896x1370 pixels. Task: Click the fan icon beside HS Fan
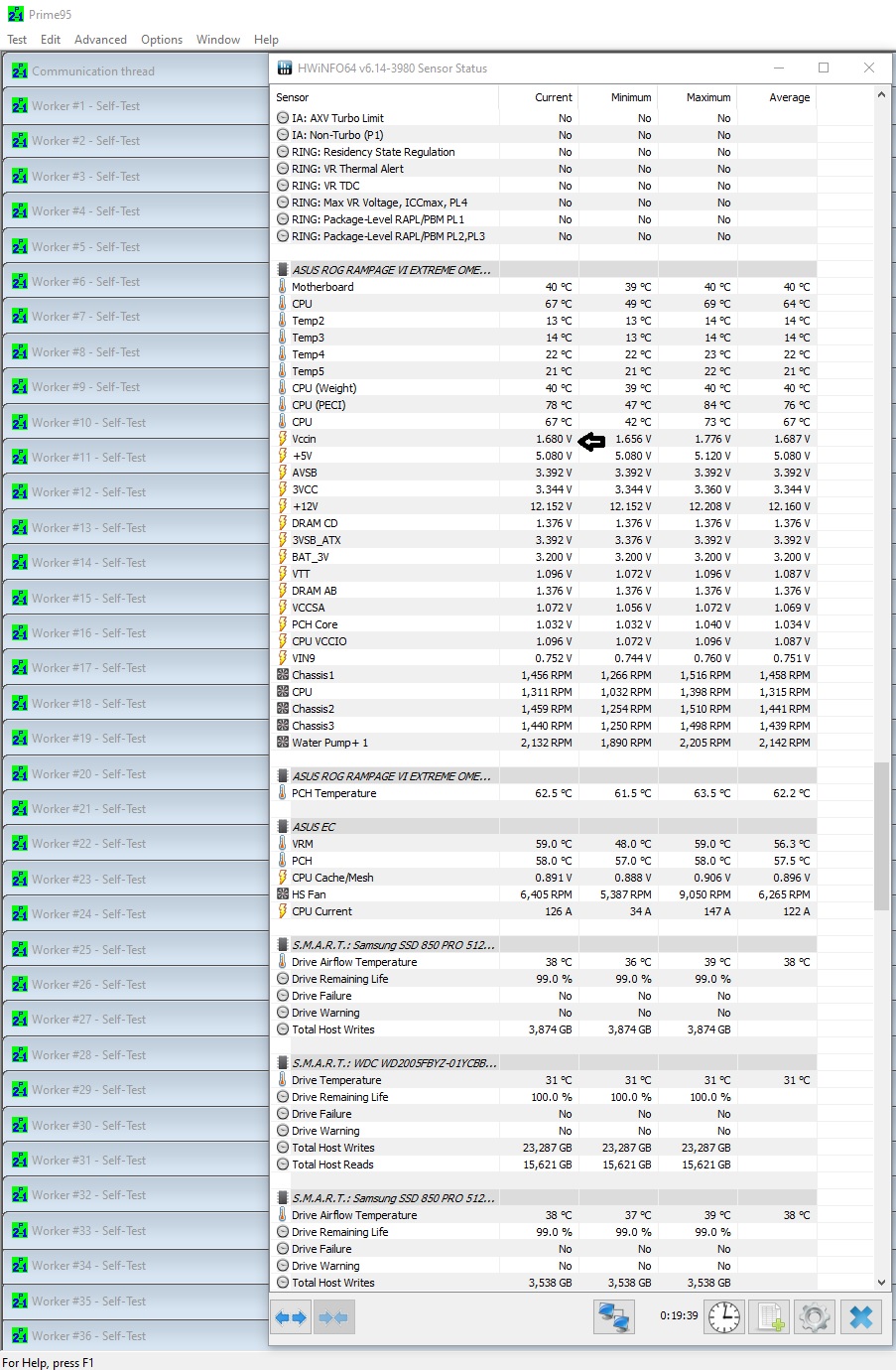point(283,894)
